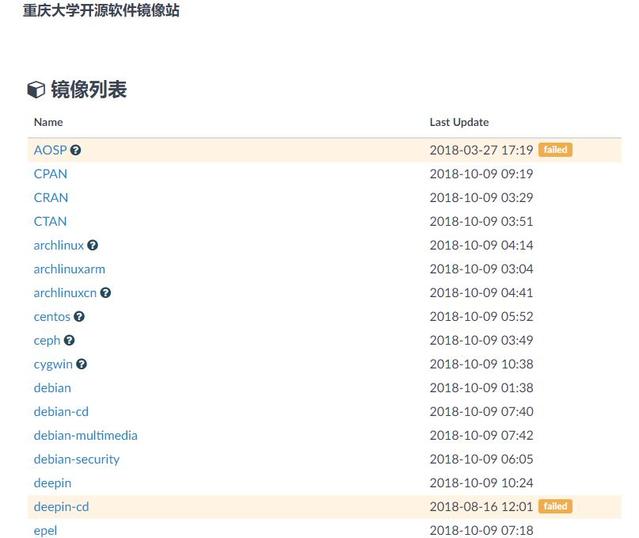Open the epel mirror link

45,531
